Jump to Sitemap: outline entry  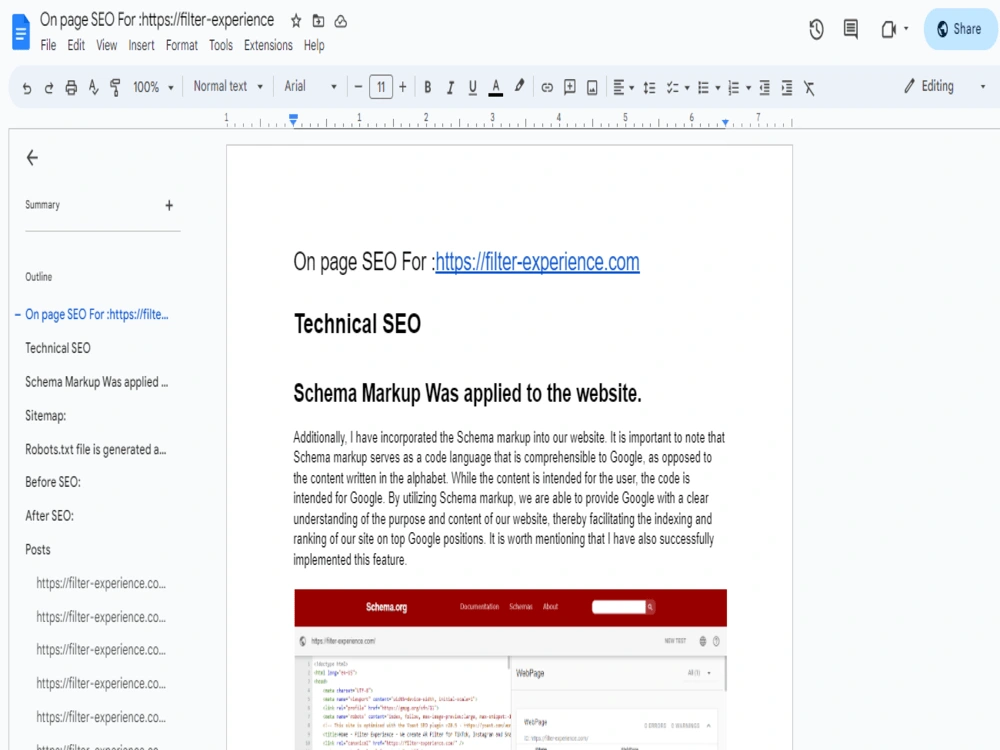(45, 416)
